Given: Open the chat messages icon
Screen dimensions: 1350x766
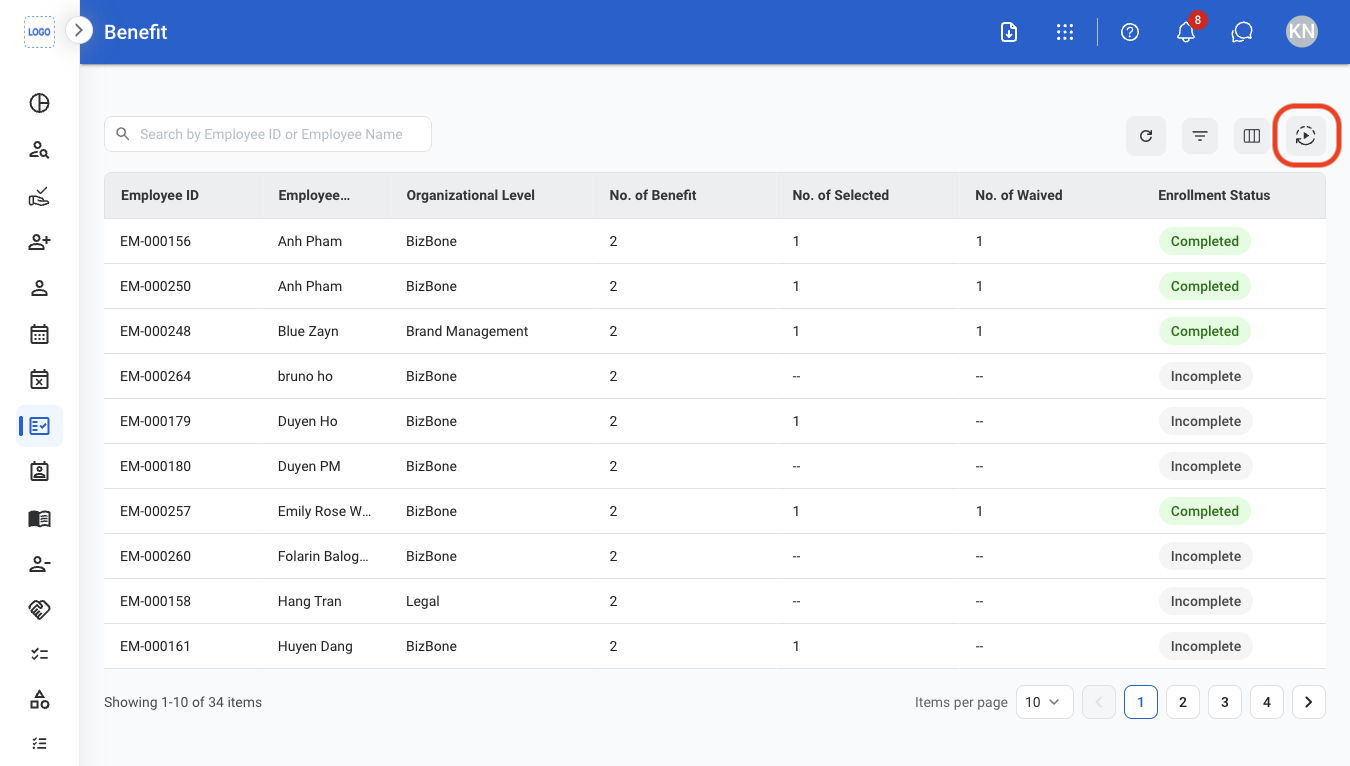Looking at the screenshot, I should click(x=1242, y=32).
